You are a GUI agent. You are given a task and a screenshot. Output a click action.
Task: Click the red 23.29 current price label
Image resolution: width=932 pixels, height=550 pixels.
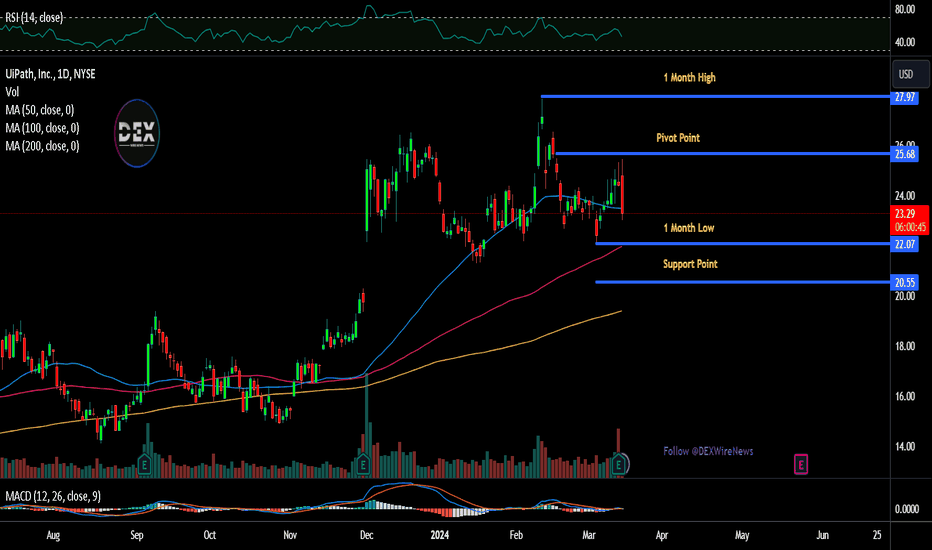910,220
